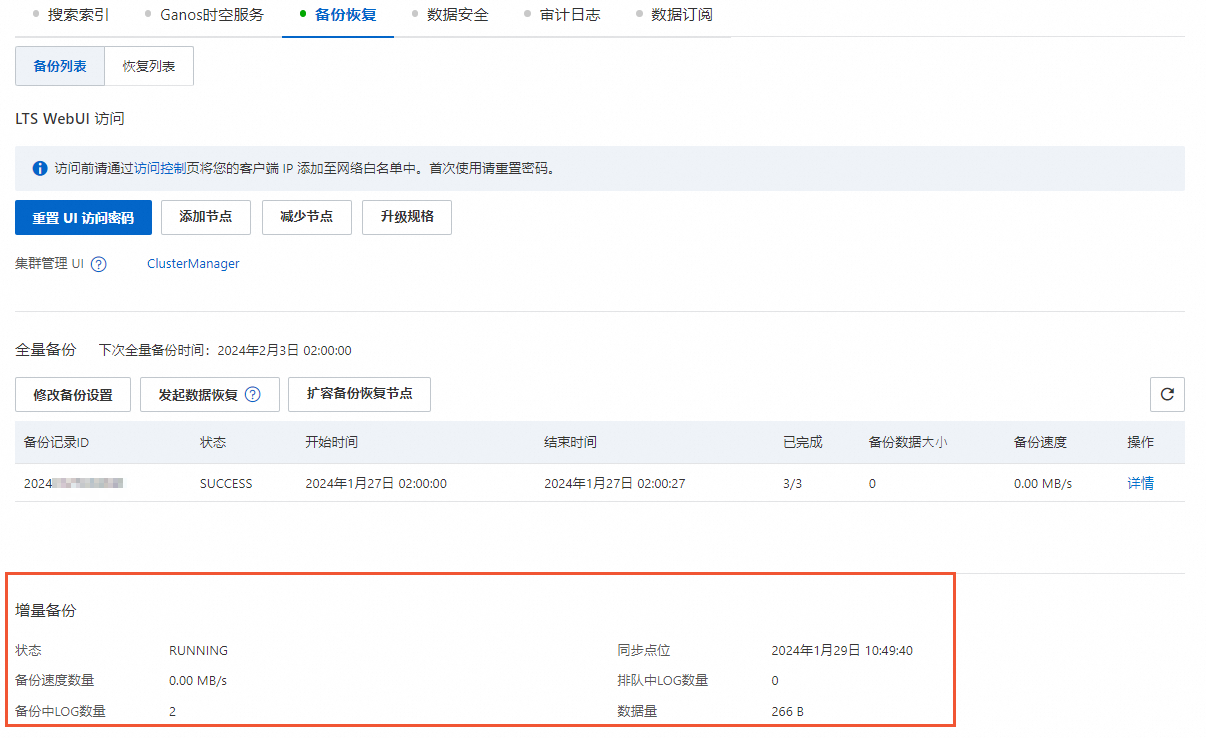Click end time 2024年1月27日 02:00:27

click(614, 483)
